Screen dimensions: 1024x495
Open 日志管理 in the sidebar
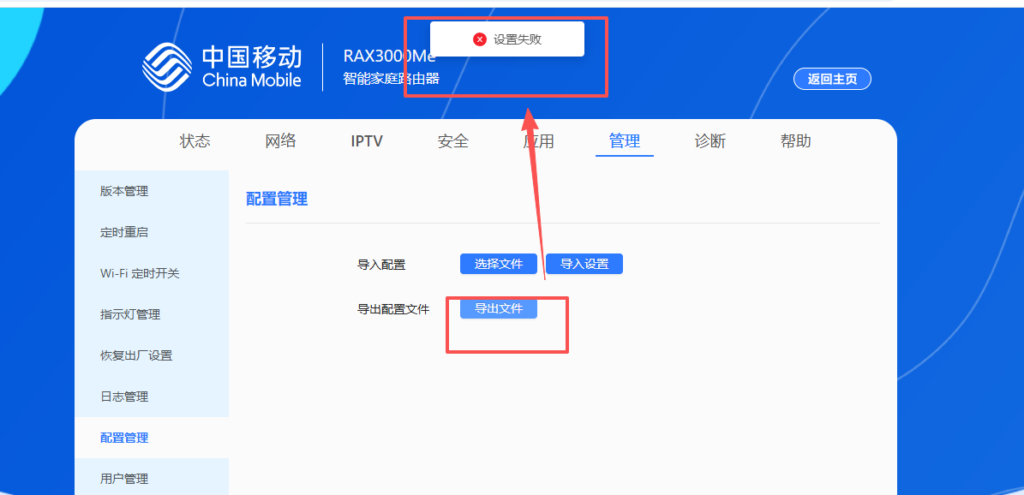(152, 396)
